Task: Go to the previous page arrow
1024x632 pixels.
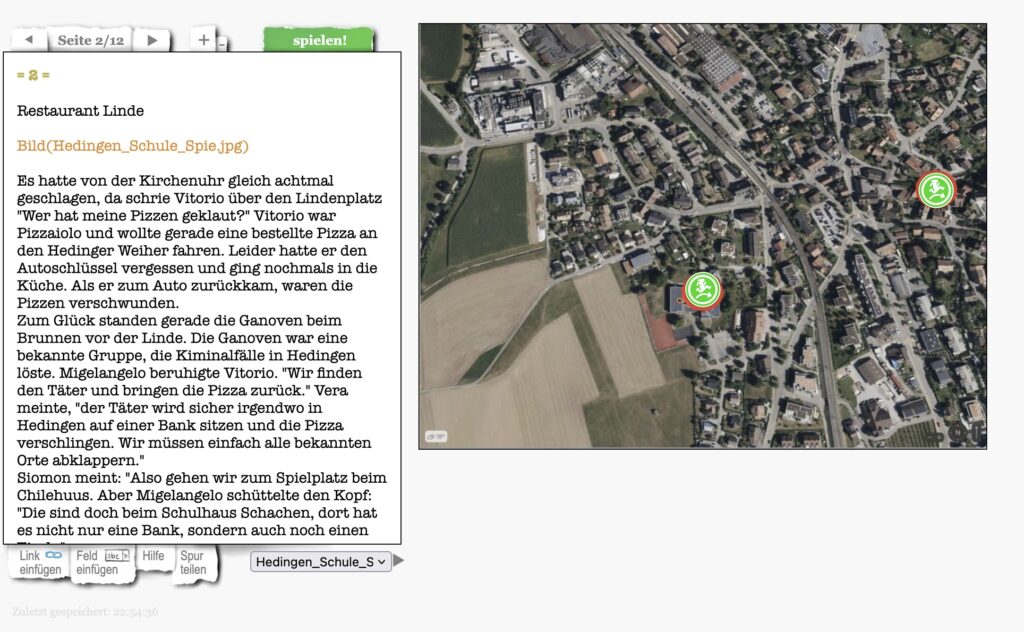Action: [28, 40]
